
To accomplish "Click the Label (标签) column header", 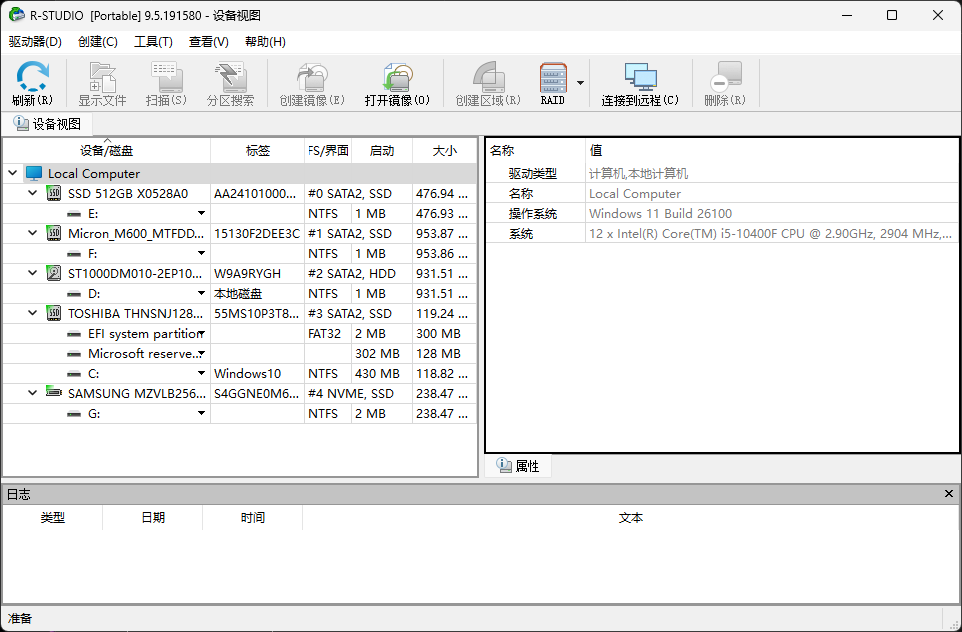I will coord(258,151).
